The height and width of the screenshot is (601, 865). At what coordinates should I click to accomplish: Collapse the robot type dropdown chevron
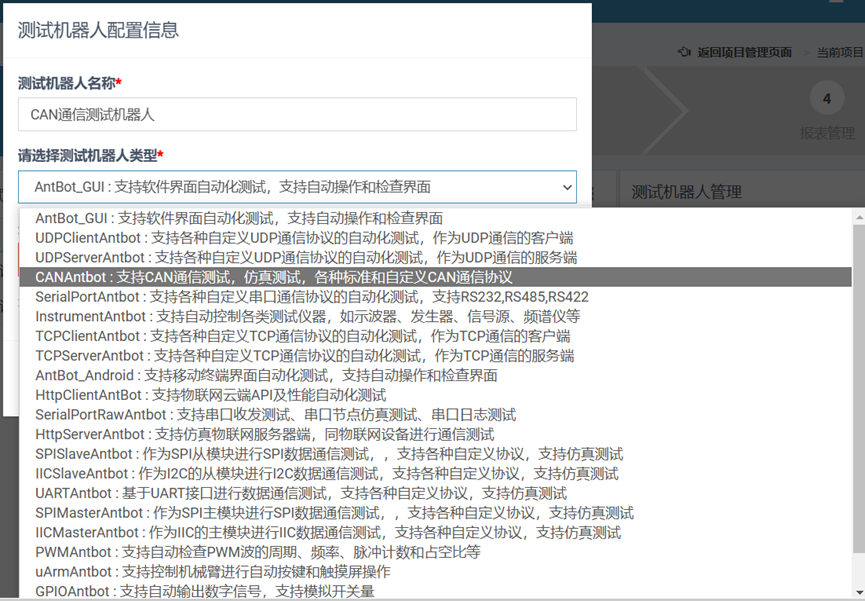(x=567, y=187)
